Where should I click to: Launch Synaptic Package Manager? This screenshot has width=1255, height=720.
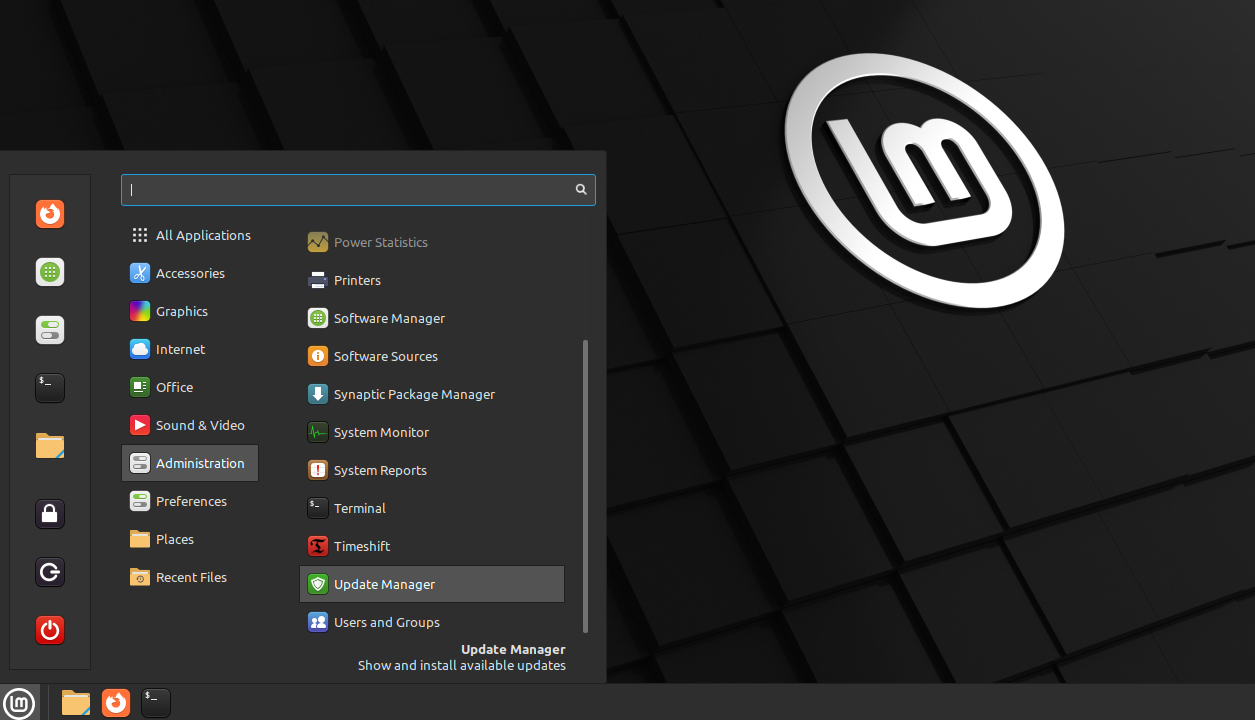pos(432,394)
